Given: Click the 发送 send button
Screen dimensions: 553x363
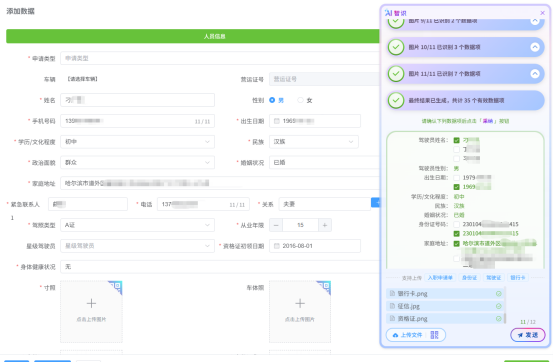Looking at the screenshot, I should 528,335.
